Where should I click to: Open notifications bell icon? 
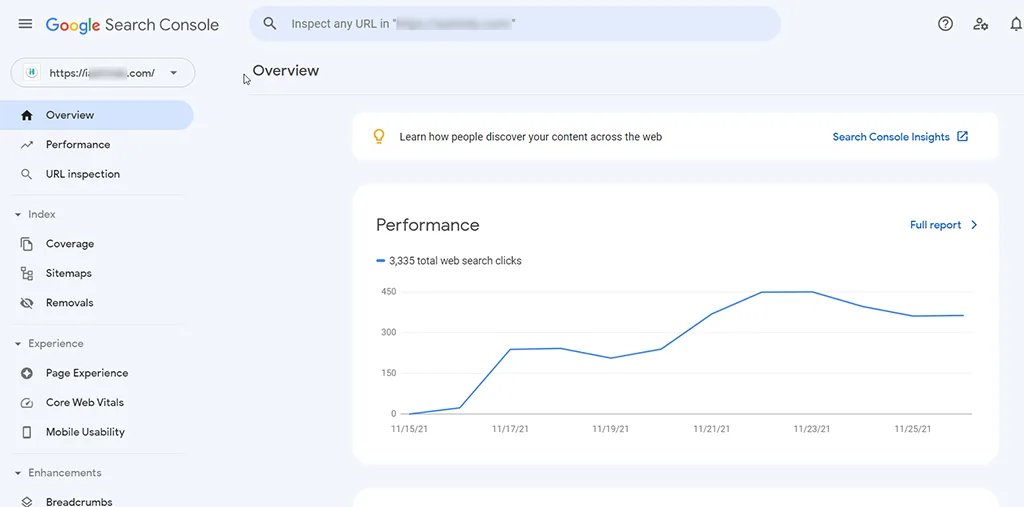[1016, 24]
